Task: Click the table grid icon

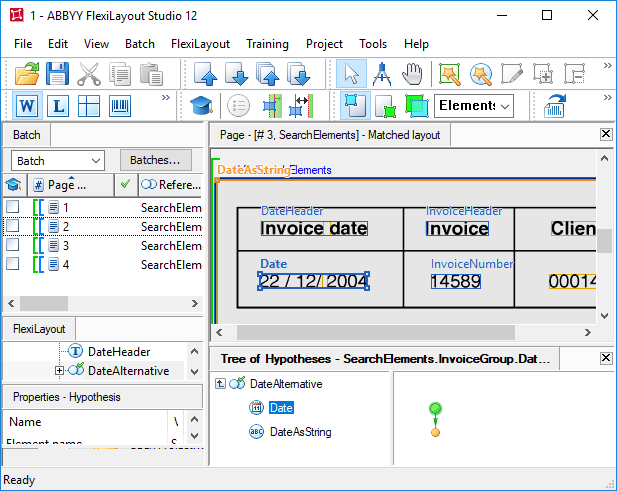Action: point(89,106)
